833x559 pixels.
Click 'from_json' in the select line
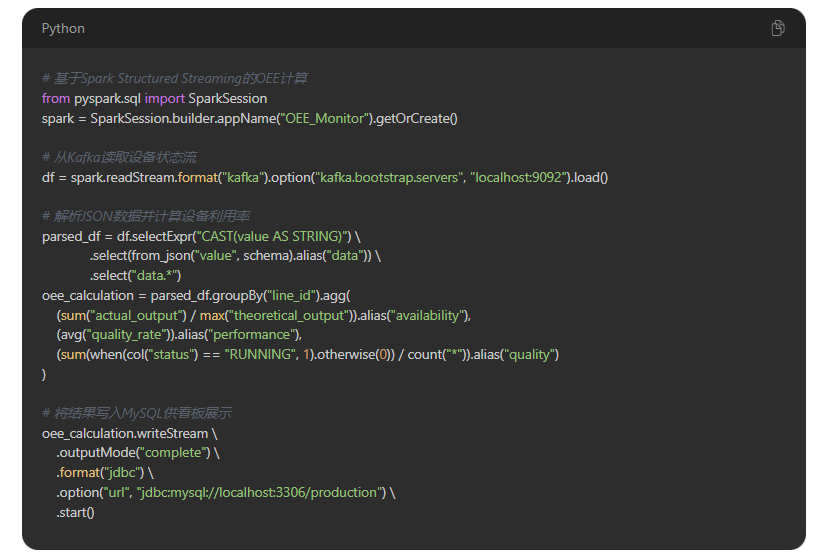pyautogui.click(x=161, y=256)
